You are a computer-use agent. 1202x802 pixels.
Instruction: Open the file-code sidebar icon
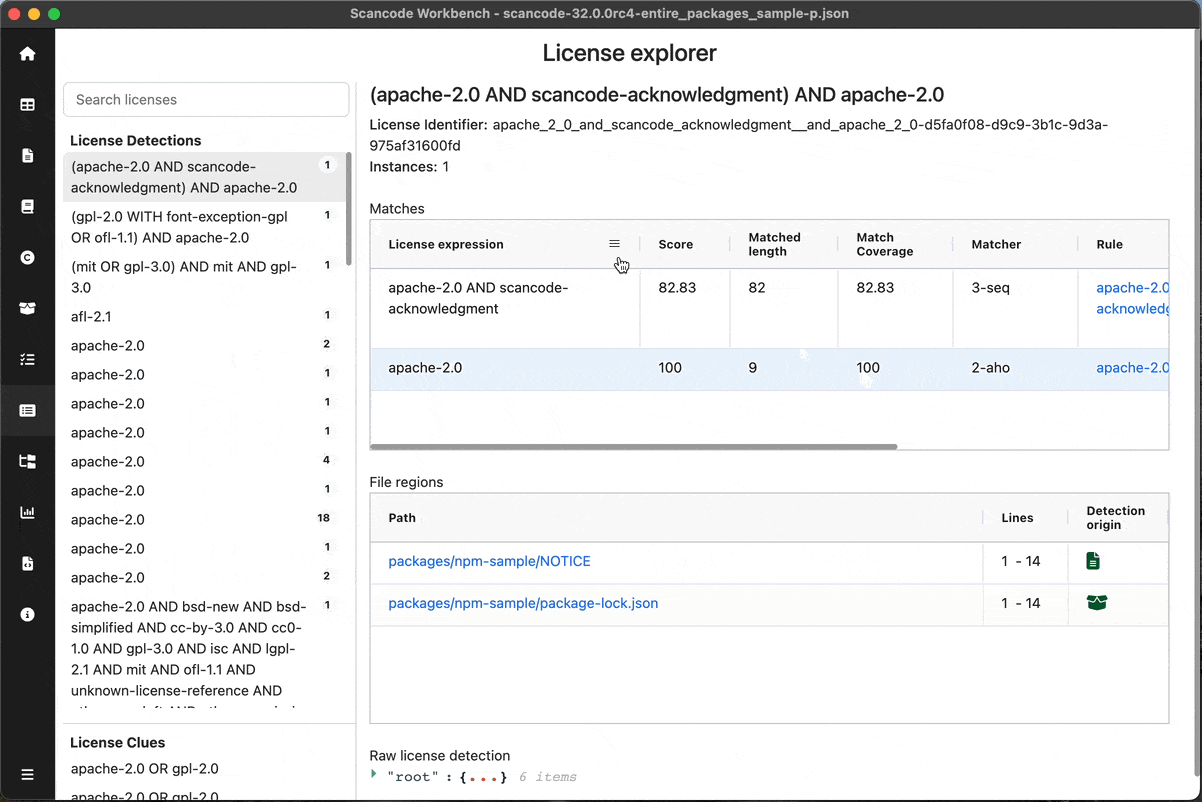click(x=27, y=563)
